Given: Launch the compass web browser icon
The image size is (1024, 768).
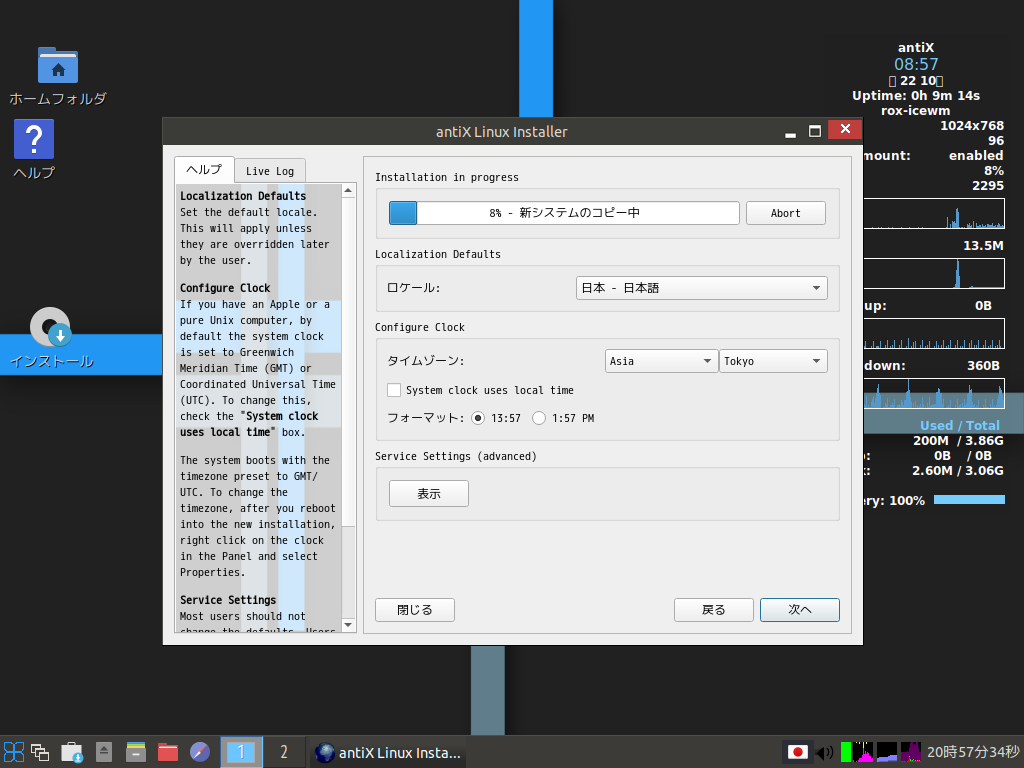Looking at the screenshot, I should tap(200, 752).
